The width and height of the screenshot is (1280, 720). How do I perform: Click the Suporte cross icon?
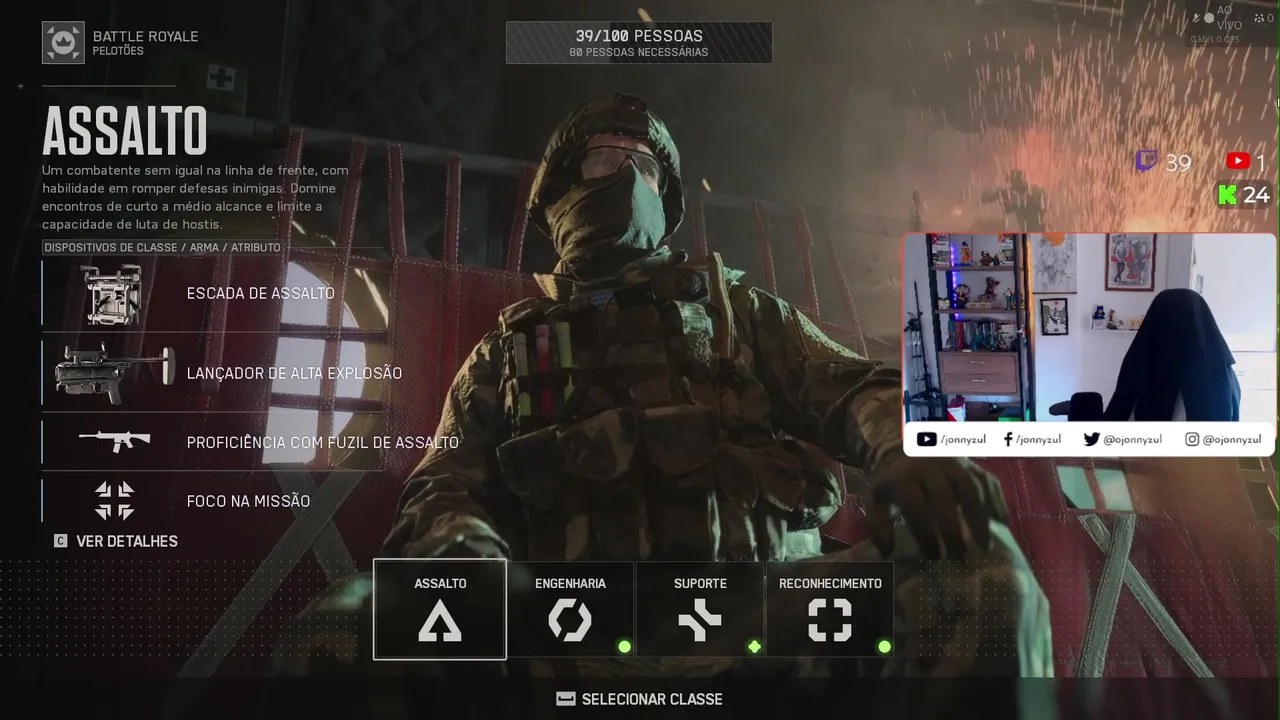[700, 620]
